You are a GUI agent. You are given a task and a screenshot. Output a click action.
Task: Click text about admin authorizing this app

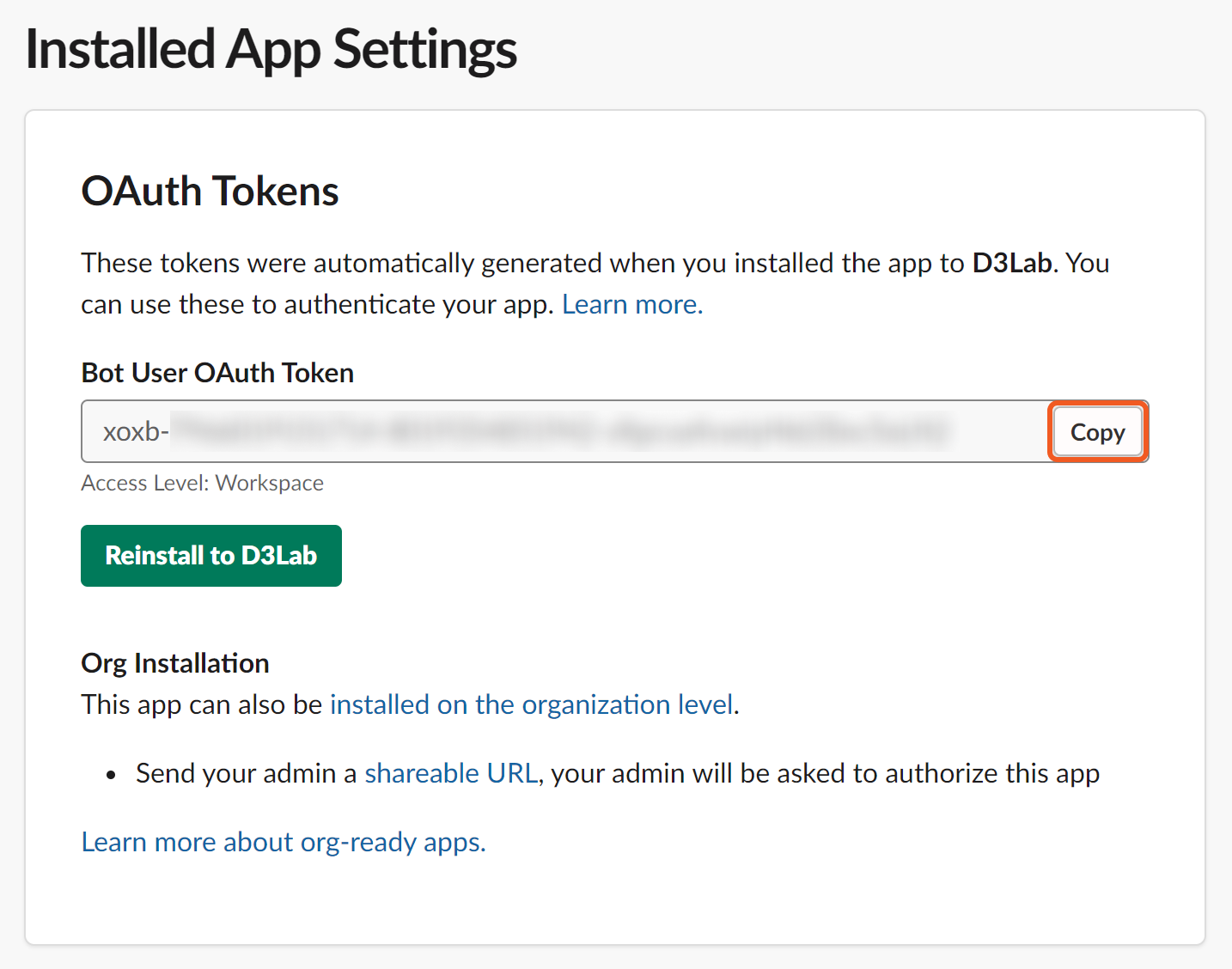click(825, 773)
